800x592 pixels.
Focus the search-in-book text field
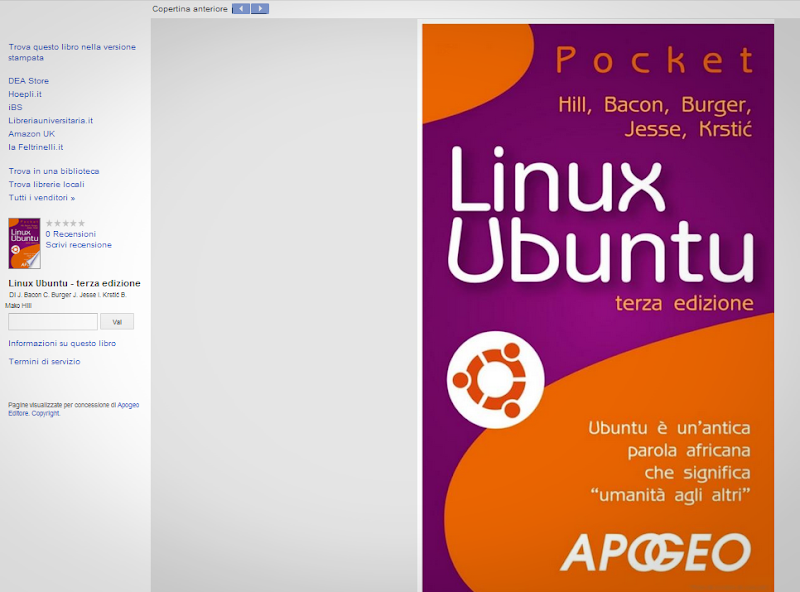point(53,322)
